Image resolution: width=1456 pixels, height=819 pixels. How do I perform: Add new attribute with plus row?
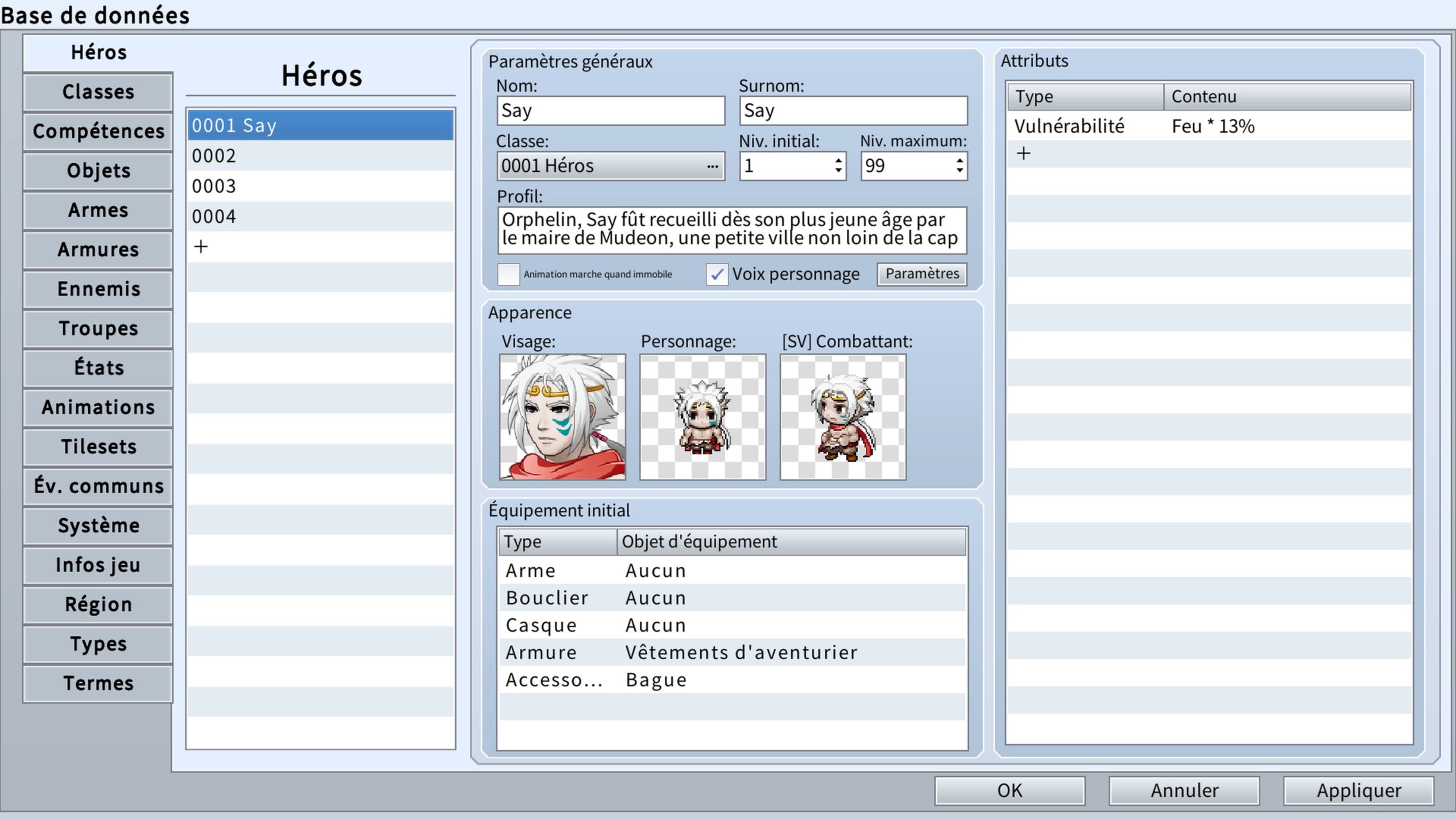tap(1023, 154)
